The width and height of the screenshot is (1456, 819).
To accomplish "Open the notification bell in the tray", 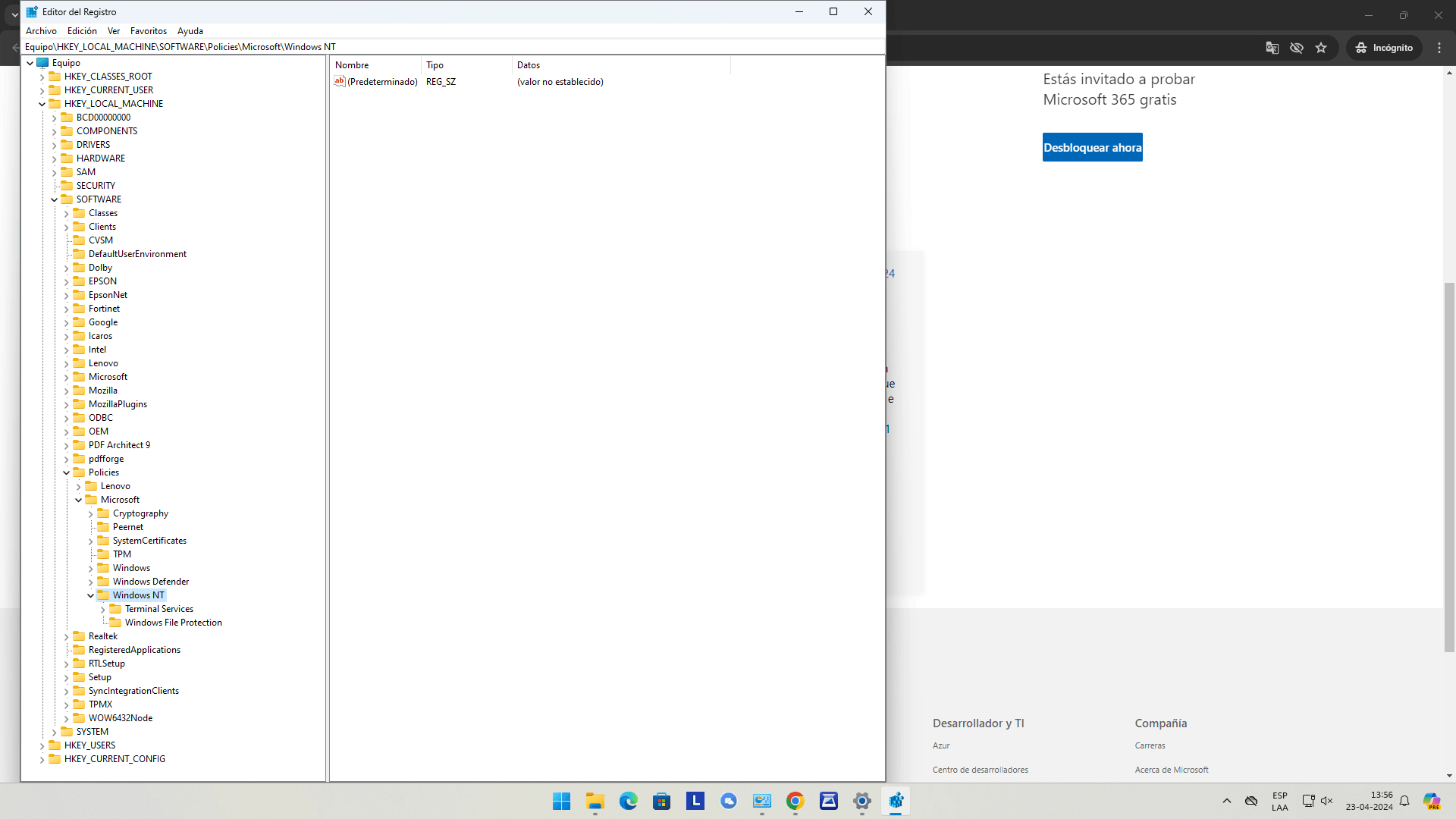I will [x=1404, y=801].
